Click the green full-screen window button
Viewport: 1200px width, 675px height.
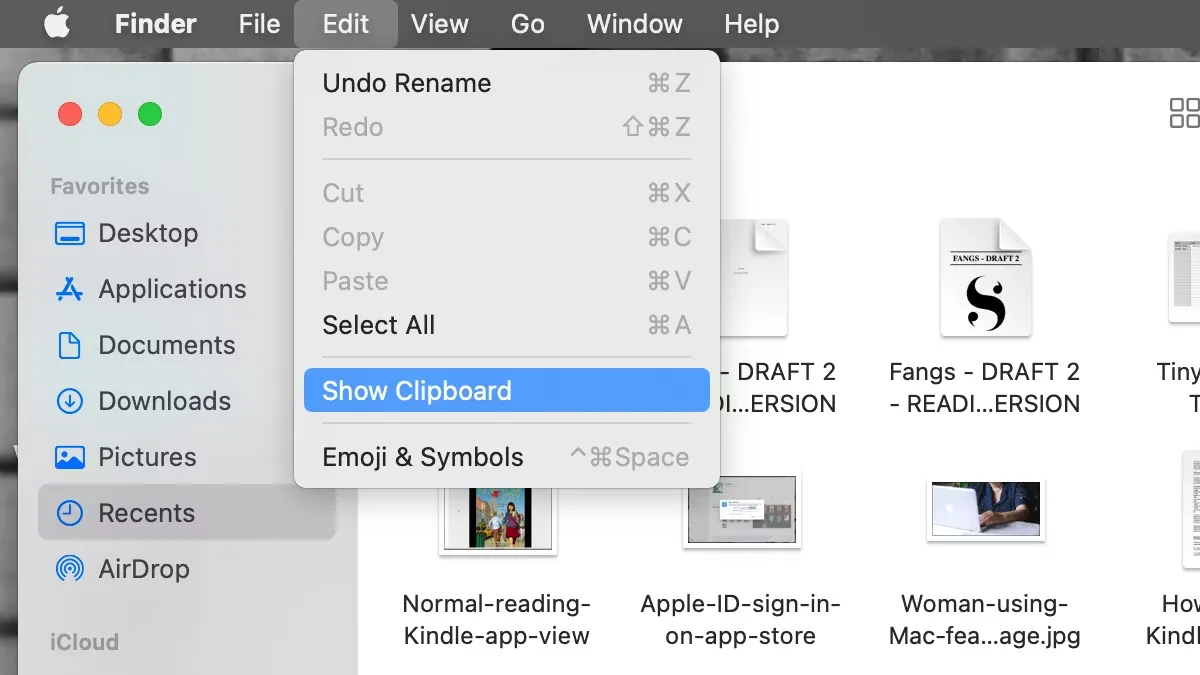pos(150,114)
